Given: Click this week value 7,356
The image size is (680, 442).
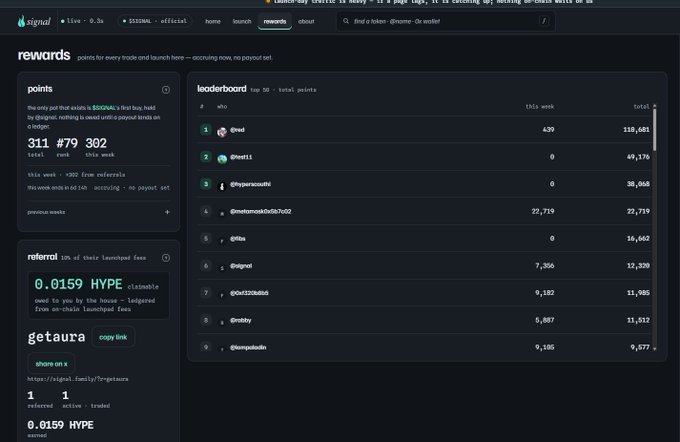Looking at the screenshot, I should (x=545, y=266).
